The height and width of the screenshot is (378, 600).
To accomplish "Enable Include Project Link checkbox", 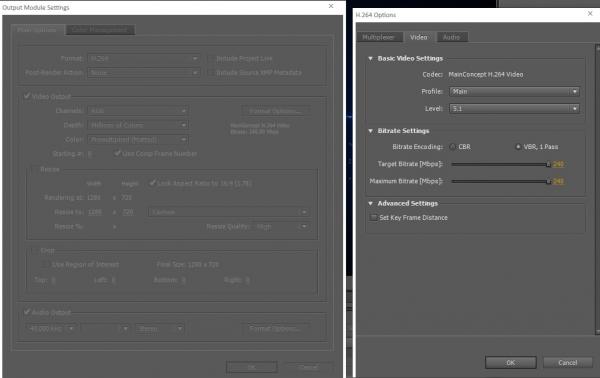I will pos(210,59).
